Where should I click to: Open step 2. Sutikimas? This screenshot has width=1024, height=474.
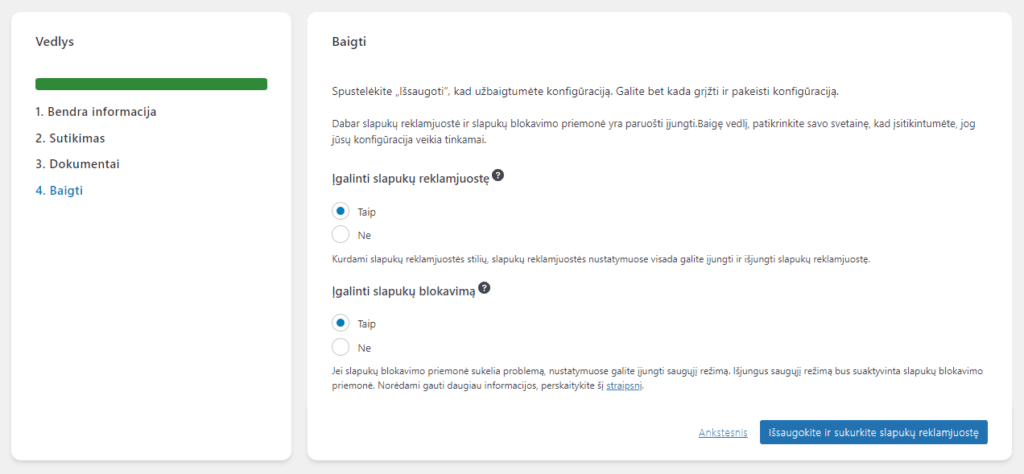70,138
